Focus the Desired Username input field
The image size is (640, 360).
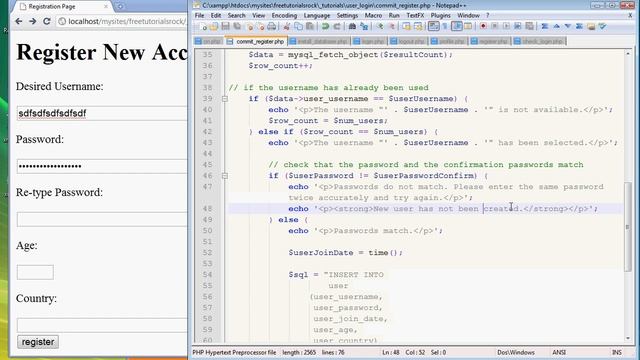(102, 113)
